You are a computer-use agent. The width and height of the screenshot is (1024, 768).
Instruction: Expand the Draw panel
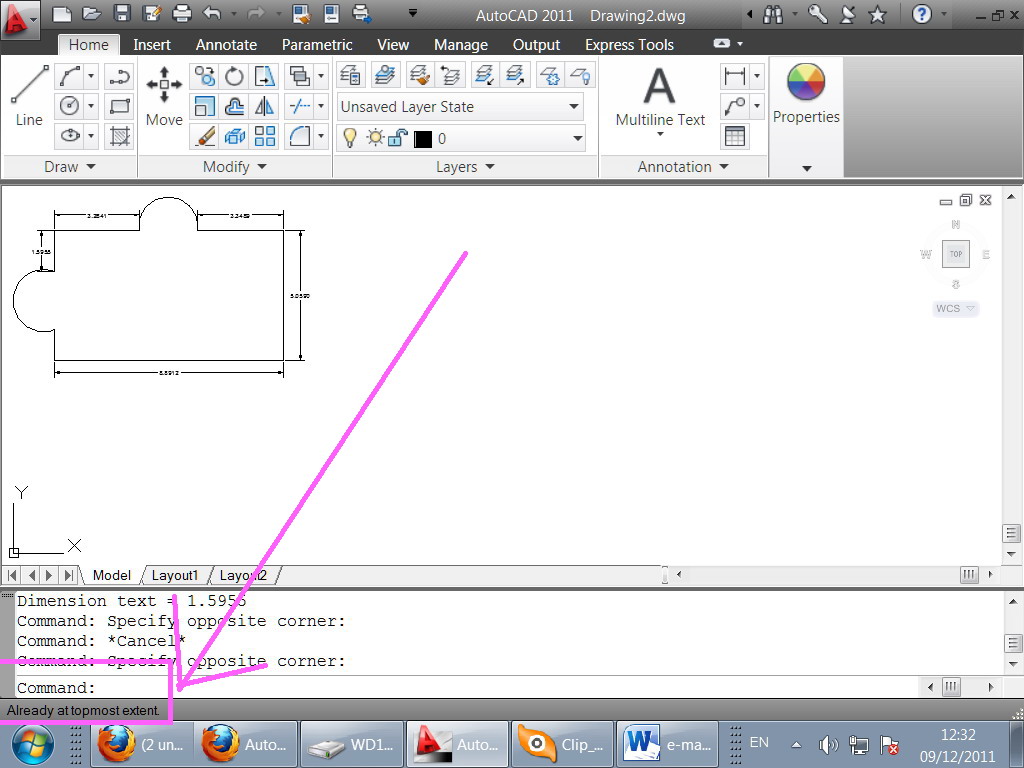(x=70, y=167)
